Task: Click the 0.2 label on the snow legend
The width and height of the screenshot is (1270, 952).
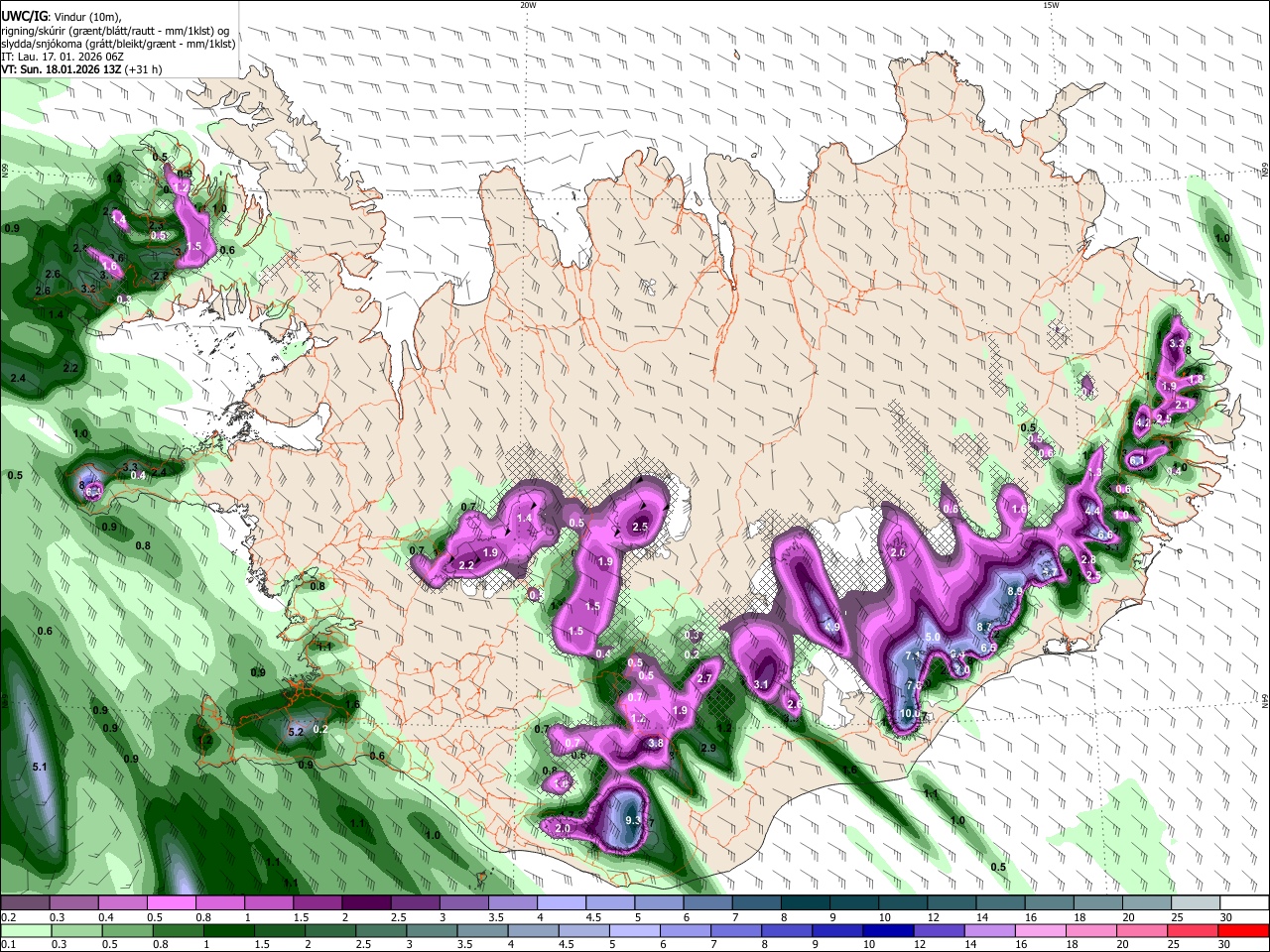Action: pyautogui.click(x=8, y=917)
